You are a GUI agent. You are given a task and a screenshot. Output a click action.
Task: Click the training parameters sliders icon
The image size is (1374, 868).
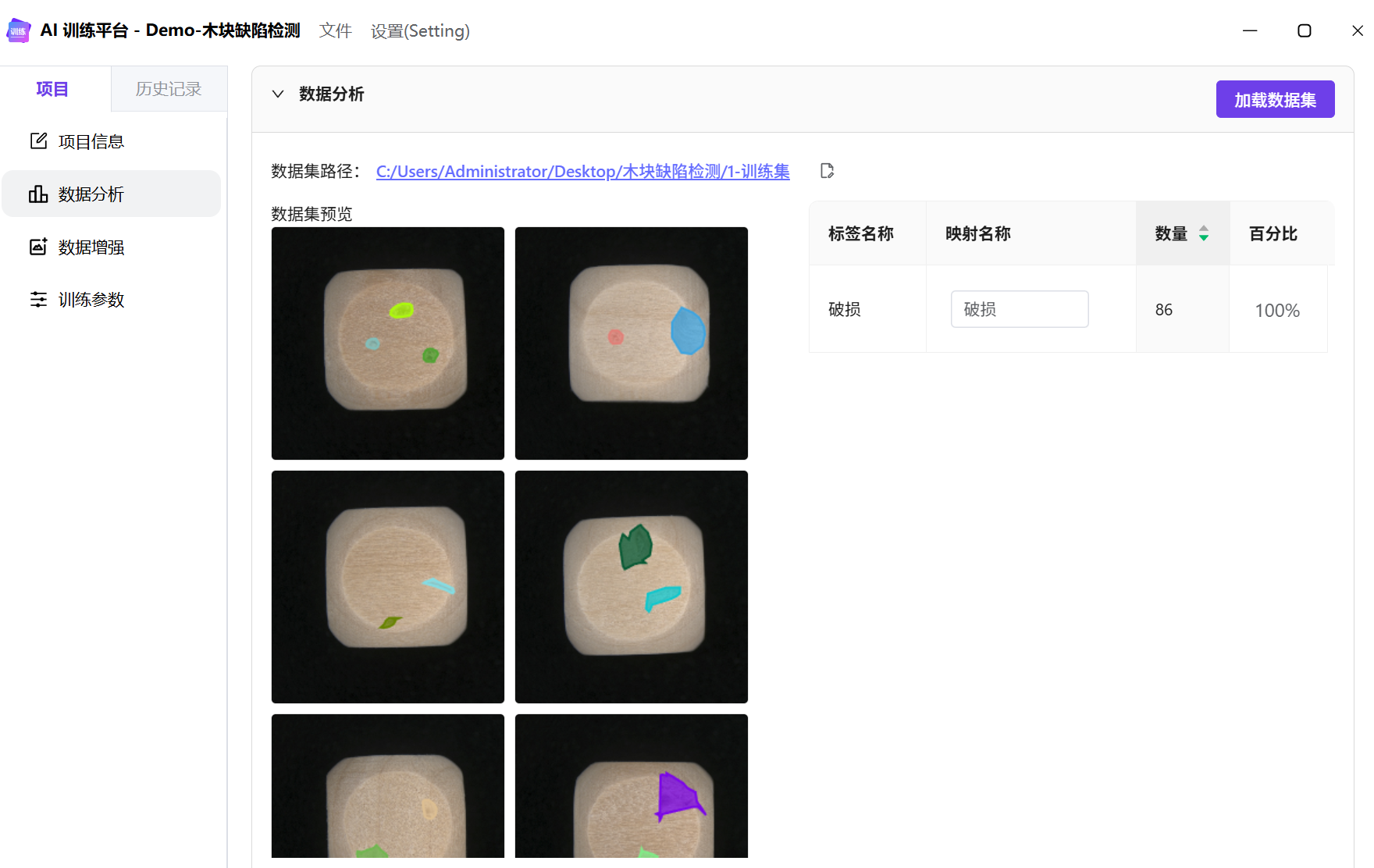click(38, 300)
